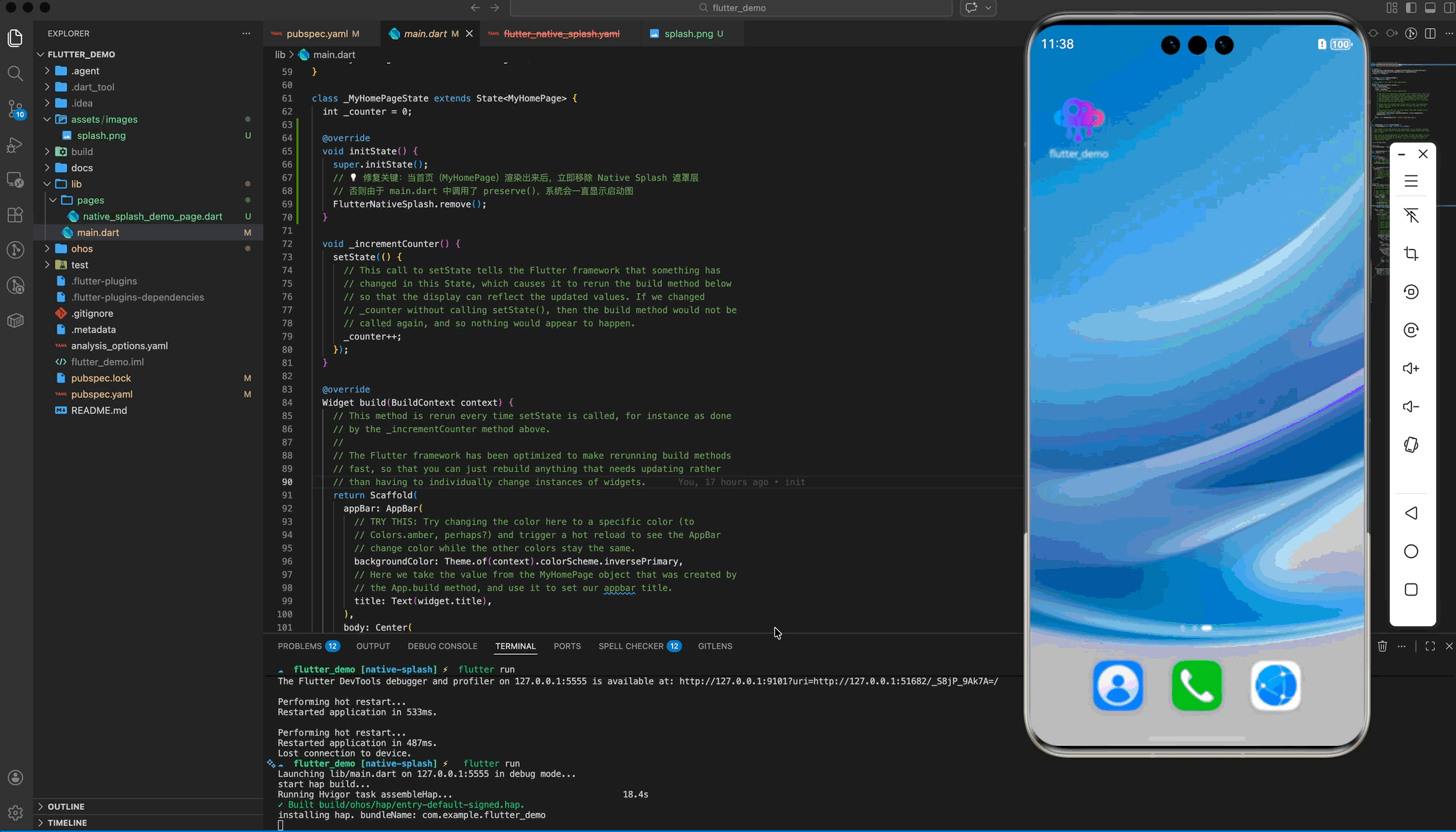1456x832 pixels.
Task: Switch to the DEBUG CONSOLE tab
Action: pyautogui.click(x=442, y=646)
